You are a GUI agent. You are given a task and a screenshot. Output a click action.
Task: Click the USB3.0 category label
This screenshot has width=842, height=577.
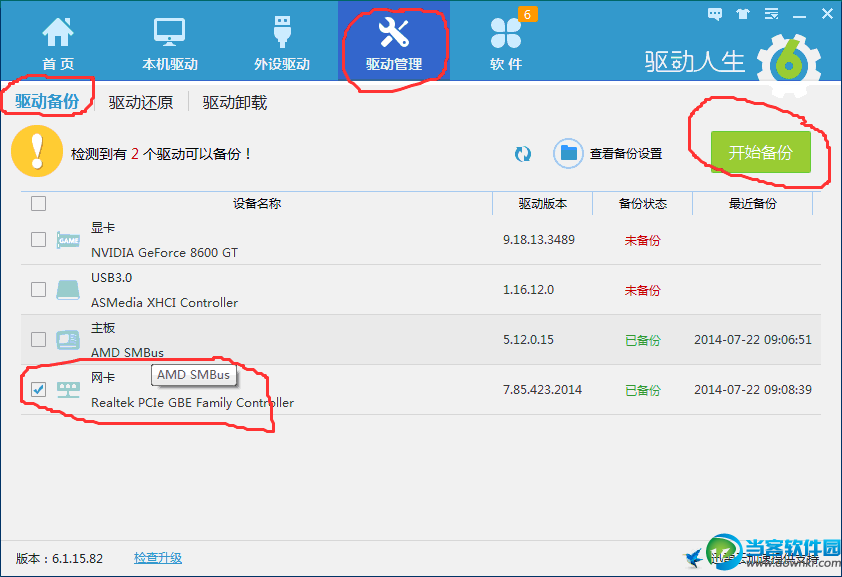click(x=111, y=277)
